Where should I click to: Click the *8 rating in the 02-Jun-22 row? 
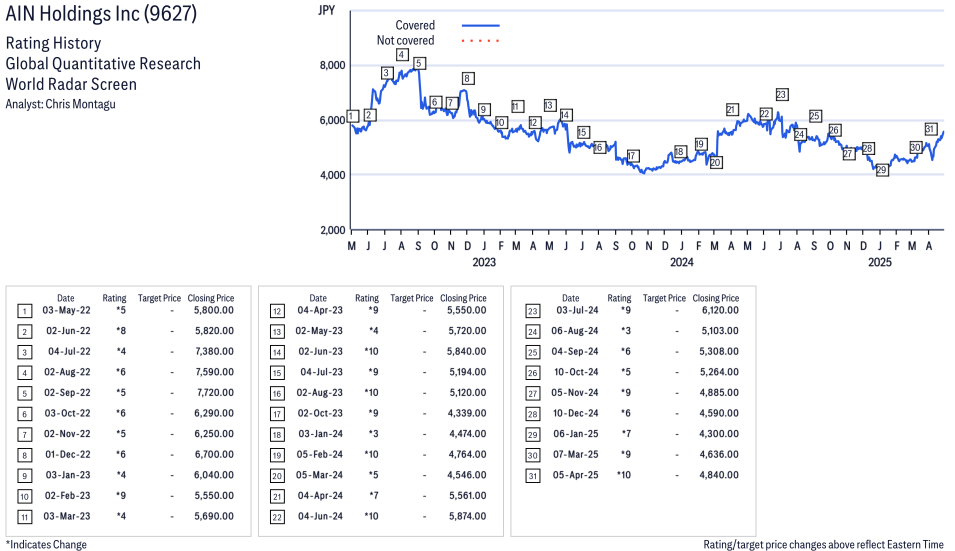pyautogui.click(x=121, y=331)
